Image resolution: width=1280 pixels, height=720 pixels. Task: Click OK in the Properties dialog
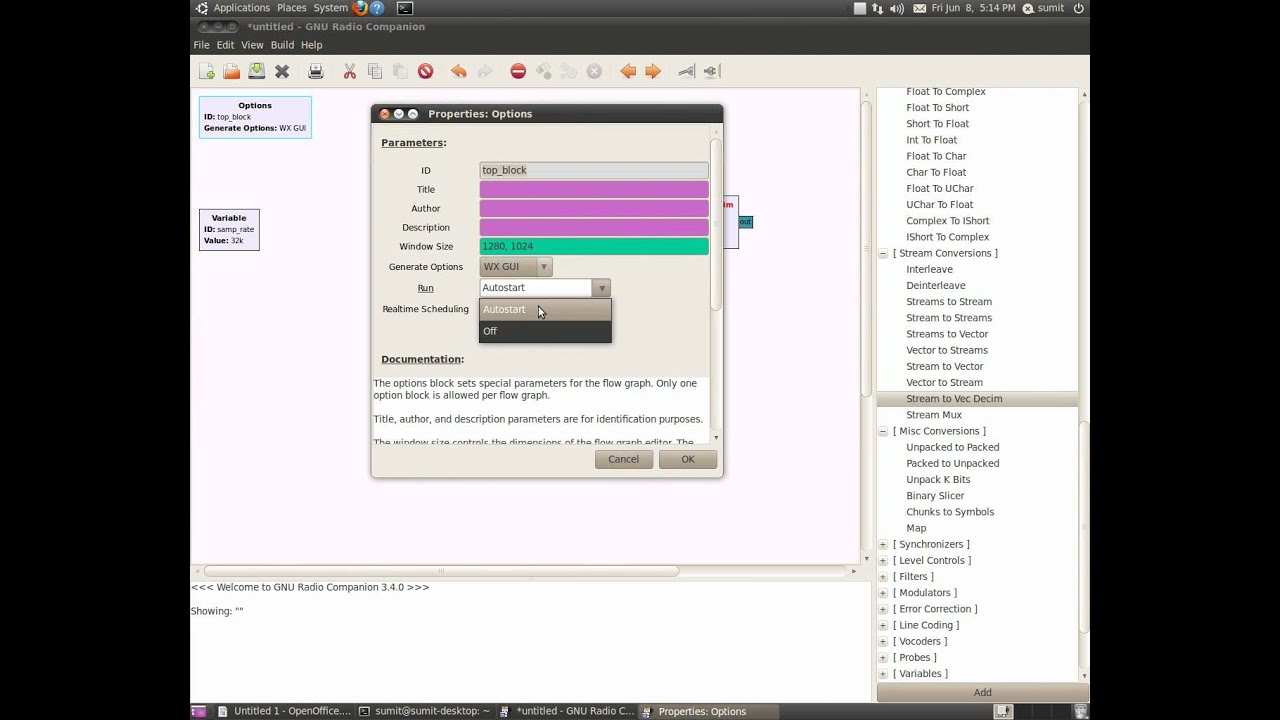[688, 459]
